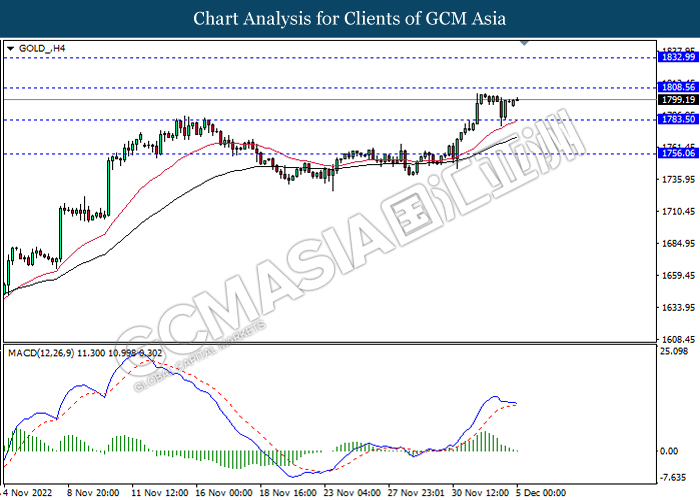Click the 16 Nov 00:00 time label
Viewport: 700px width, 500px height.
tap(224, 493)
